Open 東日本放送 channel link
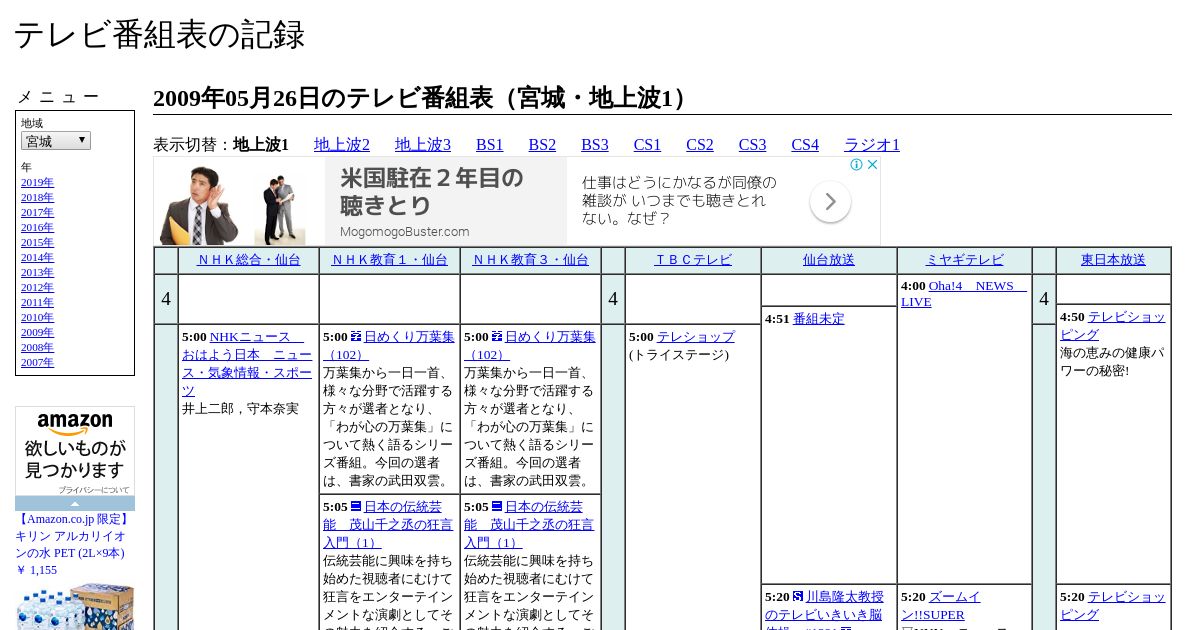1200x630 pixels. click(1113, 260)
